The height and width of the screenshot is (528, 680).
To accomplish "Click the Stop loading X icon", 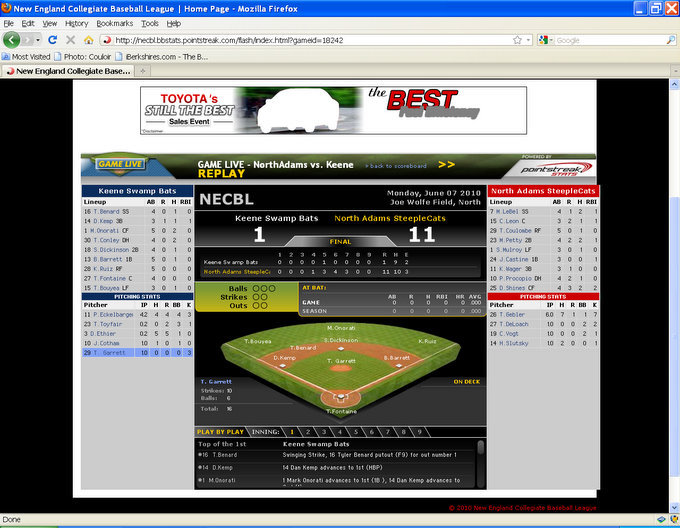I will (71, 40).
